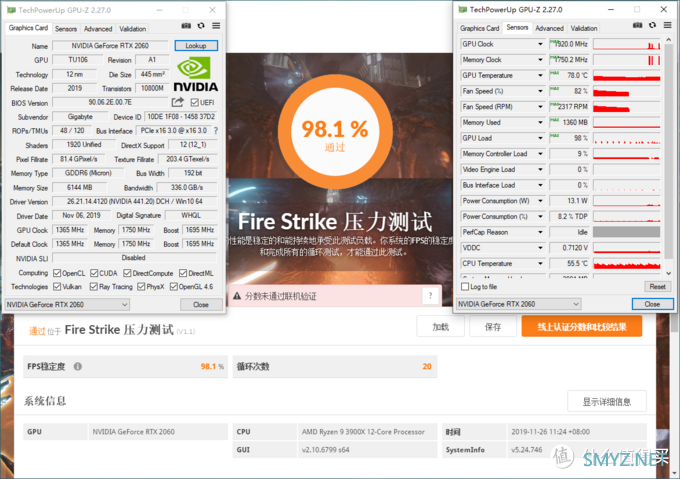680x479 pixels.
Task: Enable Log to file checkbox
Action: click(x=465, y=287)
